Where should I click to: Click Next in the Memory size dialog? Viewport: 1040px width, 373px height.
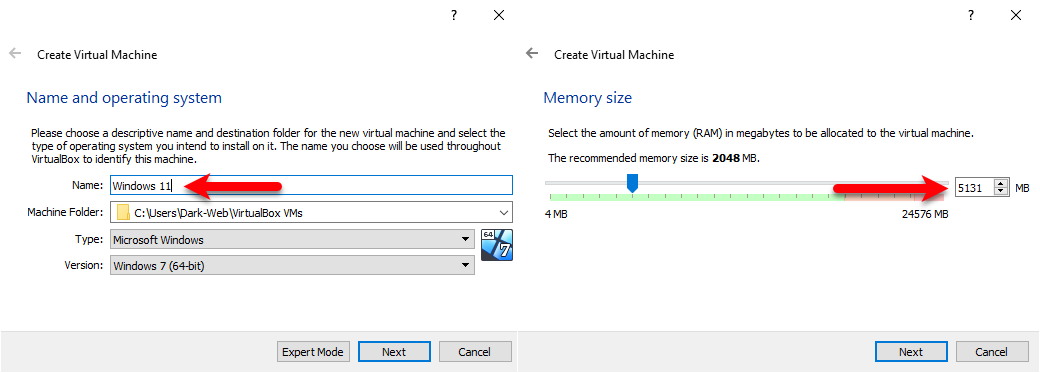point(911,352)
